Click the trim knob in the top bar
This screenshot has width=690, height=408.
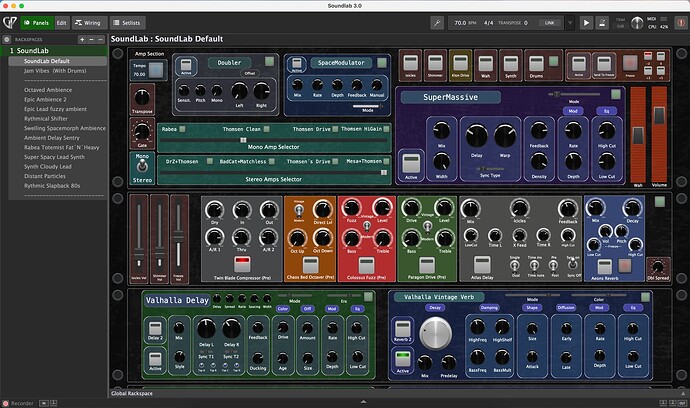[x=637, y=23]
